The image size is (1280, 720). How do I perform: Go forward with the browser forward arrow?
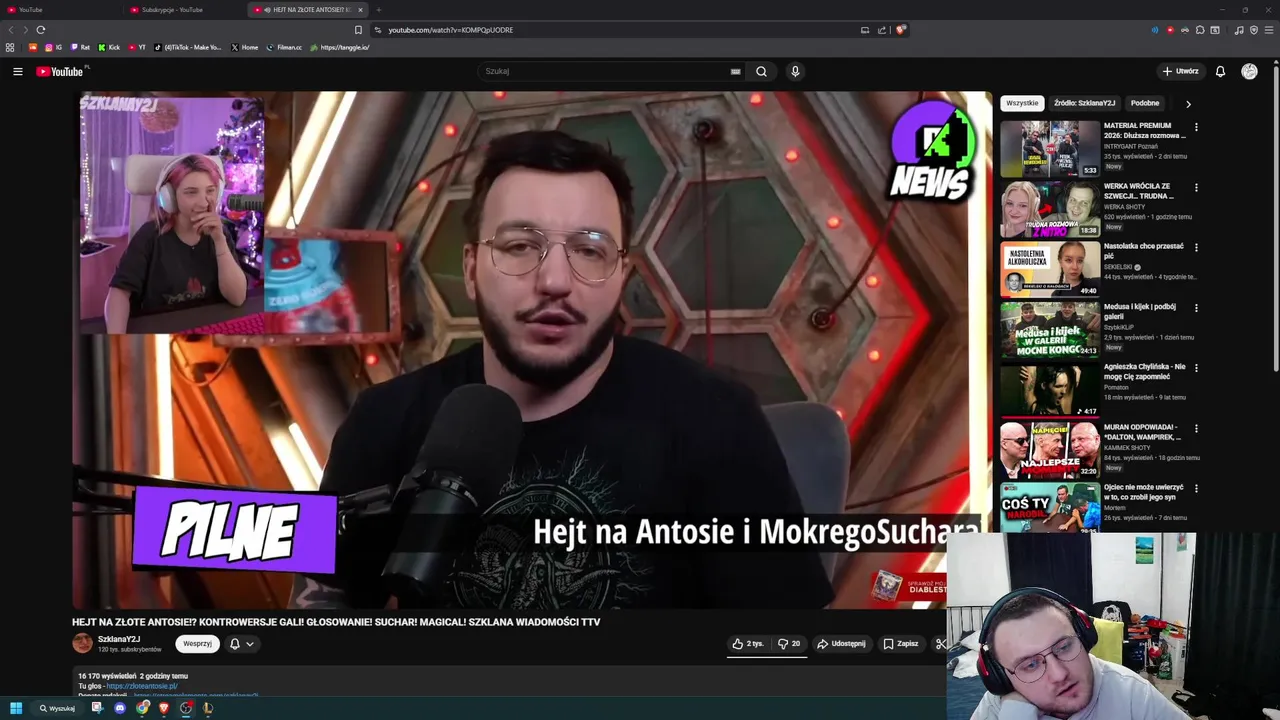(x=25, y=30)
